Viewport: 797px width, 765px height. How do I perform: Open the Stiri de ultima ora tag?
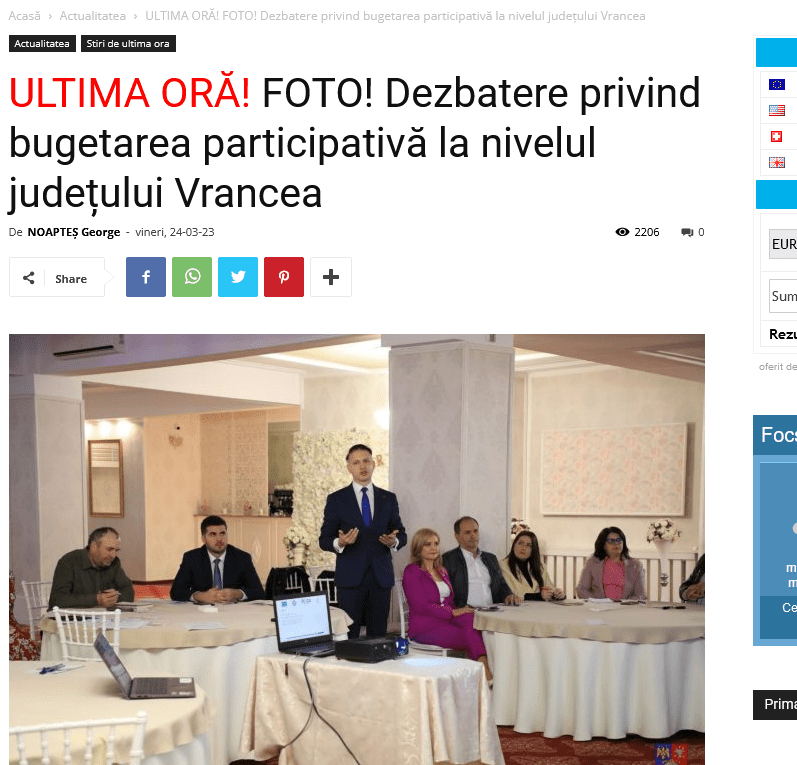128,44
